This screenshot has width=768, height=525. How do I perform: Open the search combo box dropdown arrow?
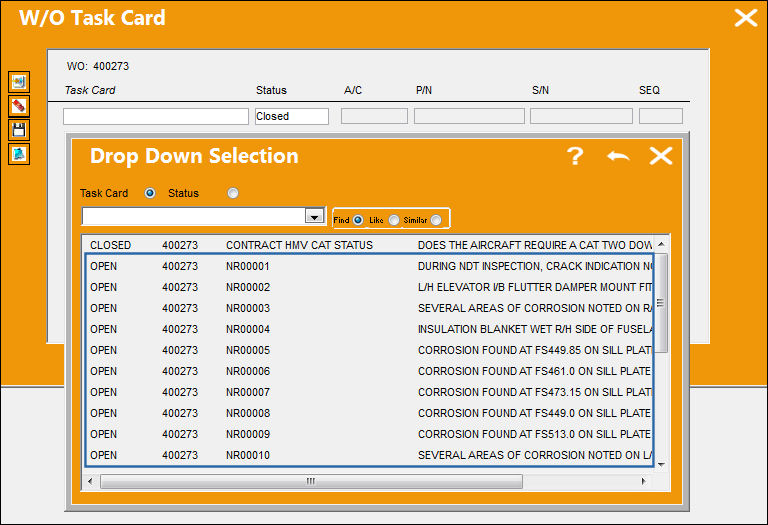click(x=314, y=216)
